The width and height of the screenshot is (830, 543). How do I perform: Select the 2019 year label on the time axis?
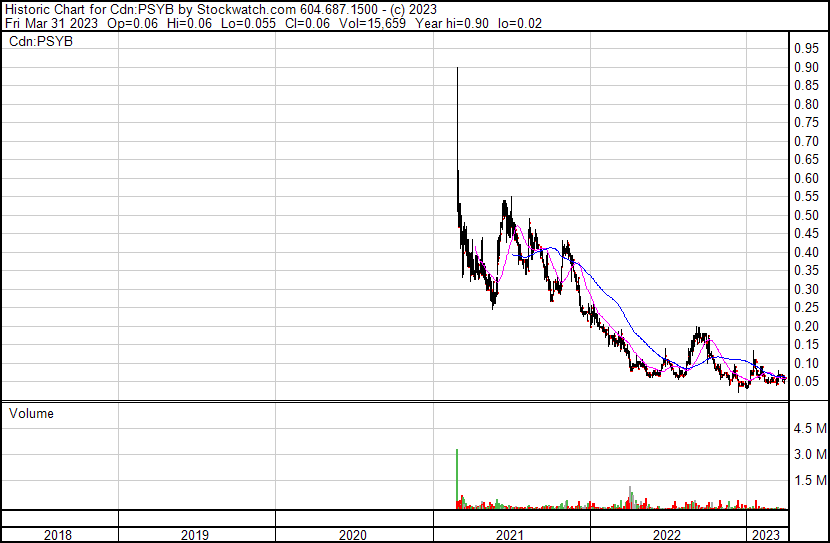(x=196, y=535)
